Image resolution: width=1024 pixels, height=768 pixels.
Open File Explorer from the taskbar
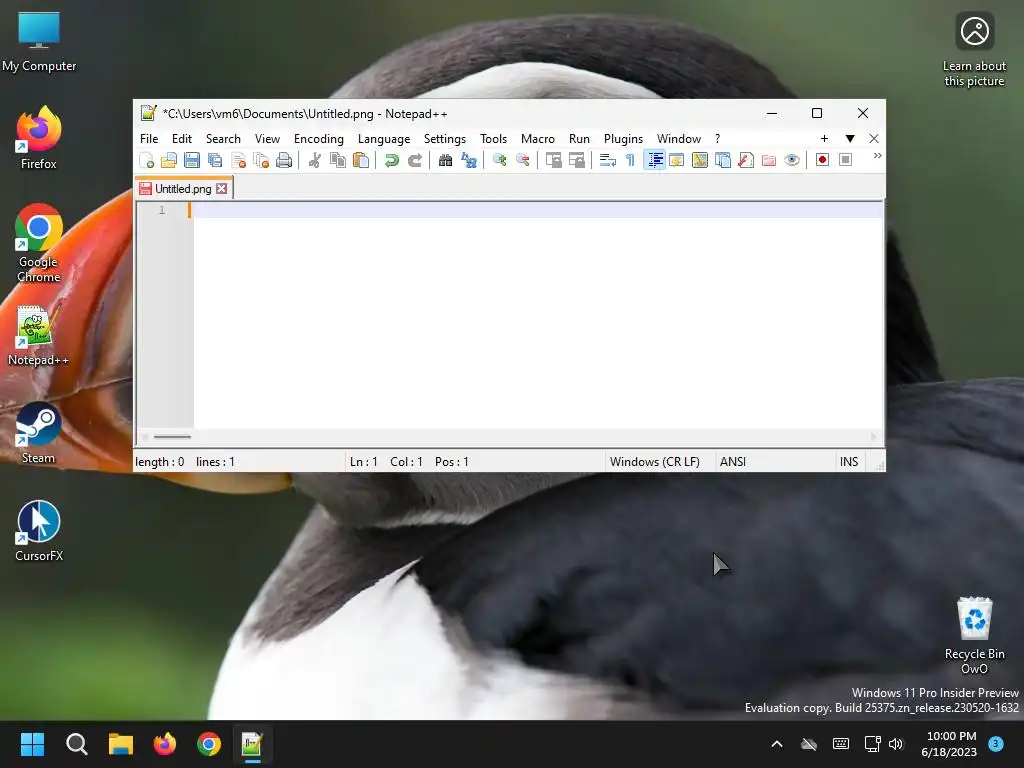[121, 744]
